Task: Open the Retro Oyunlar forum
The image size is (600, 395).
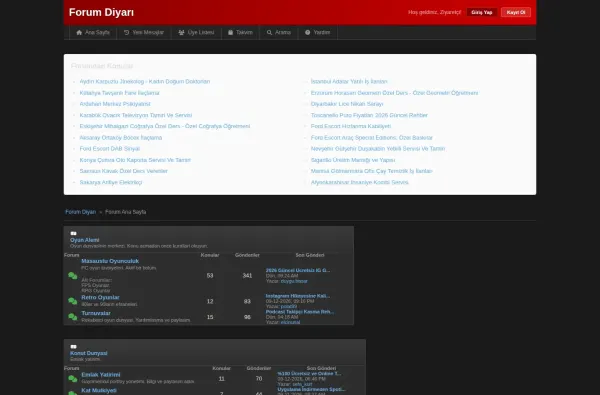Action: [x=100, y=297]
